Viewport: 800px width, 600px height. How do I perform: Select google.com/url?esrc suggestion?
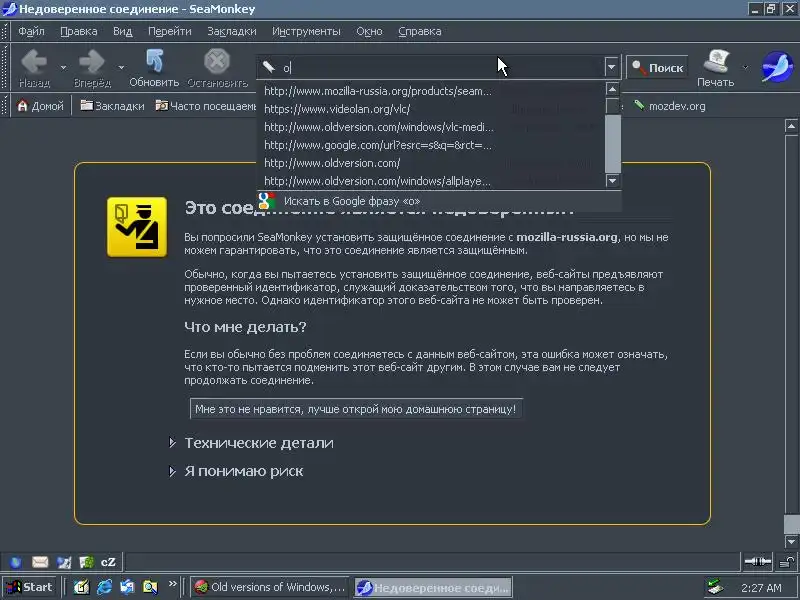pyautogui.click(x=431, y=145)
